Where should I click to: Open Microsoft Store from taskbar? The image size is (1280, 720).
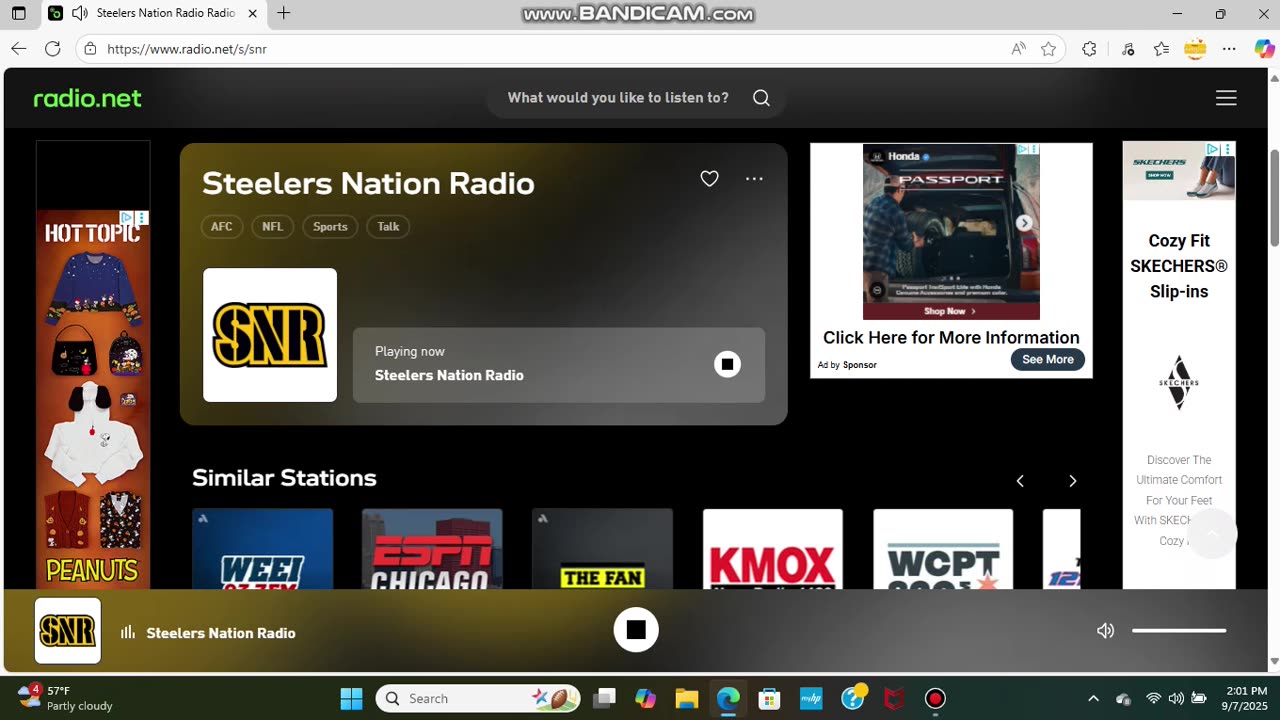coord(769,698)
